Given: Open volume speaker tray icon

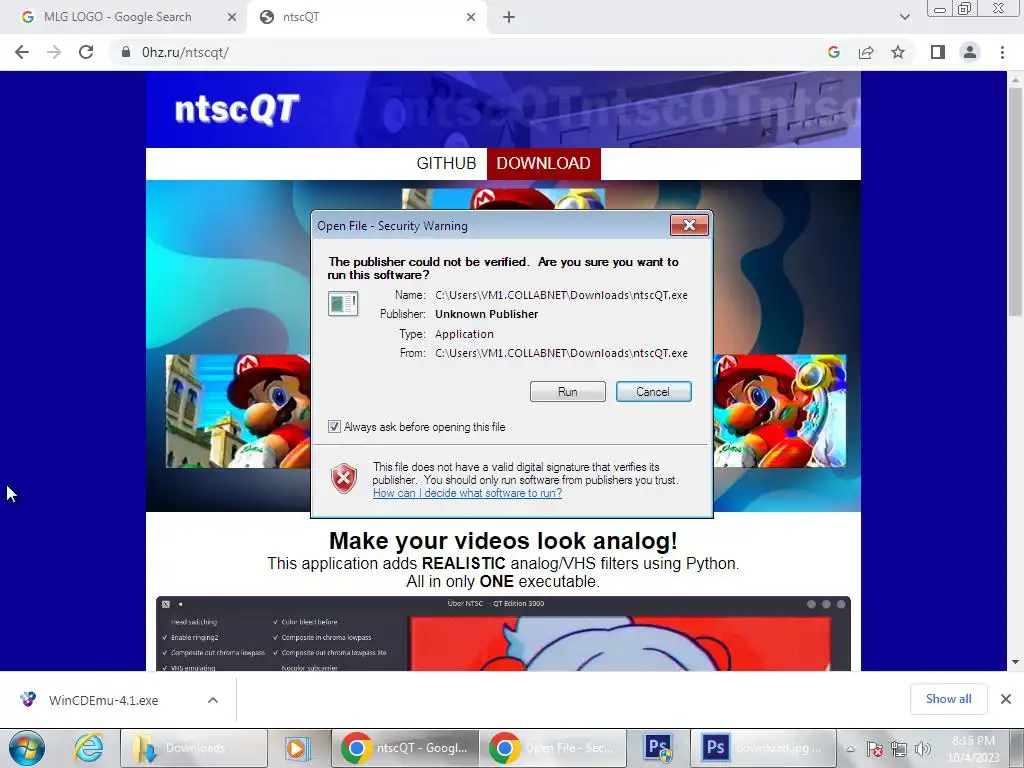Looking at the screenshot, I should [x=923, y=749].
